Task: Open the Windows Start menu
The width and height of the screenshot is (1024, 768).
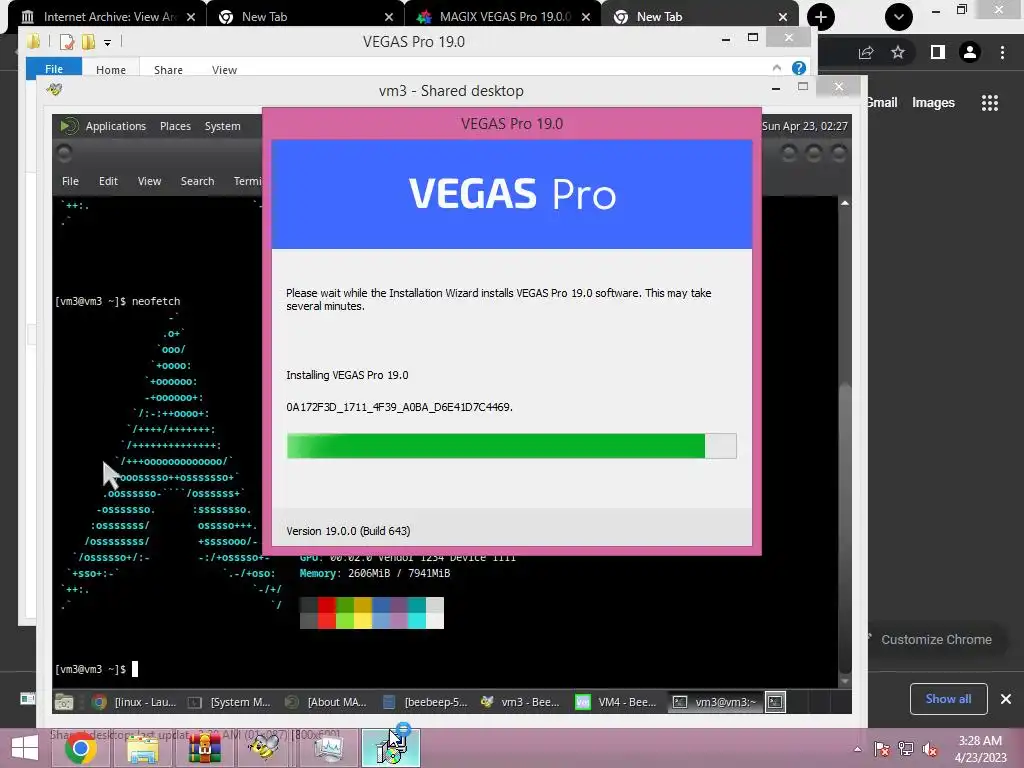Action: [x=25, y=749]
